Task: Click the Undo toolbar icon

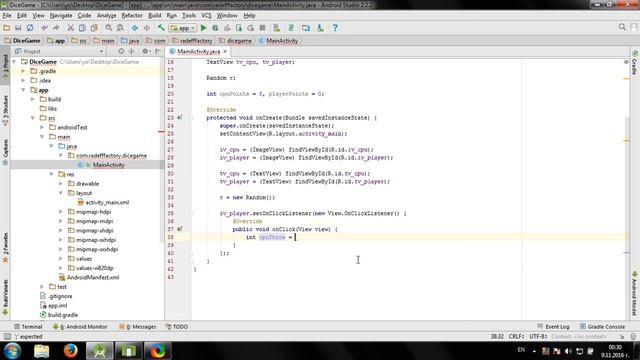Action: [x=44, y=28]
